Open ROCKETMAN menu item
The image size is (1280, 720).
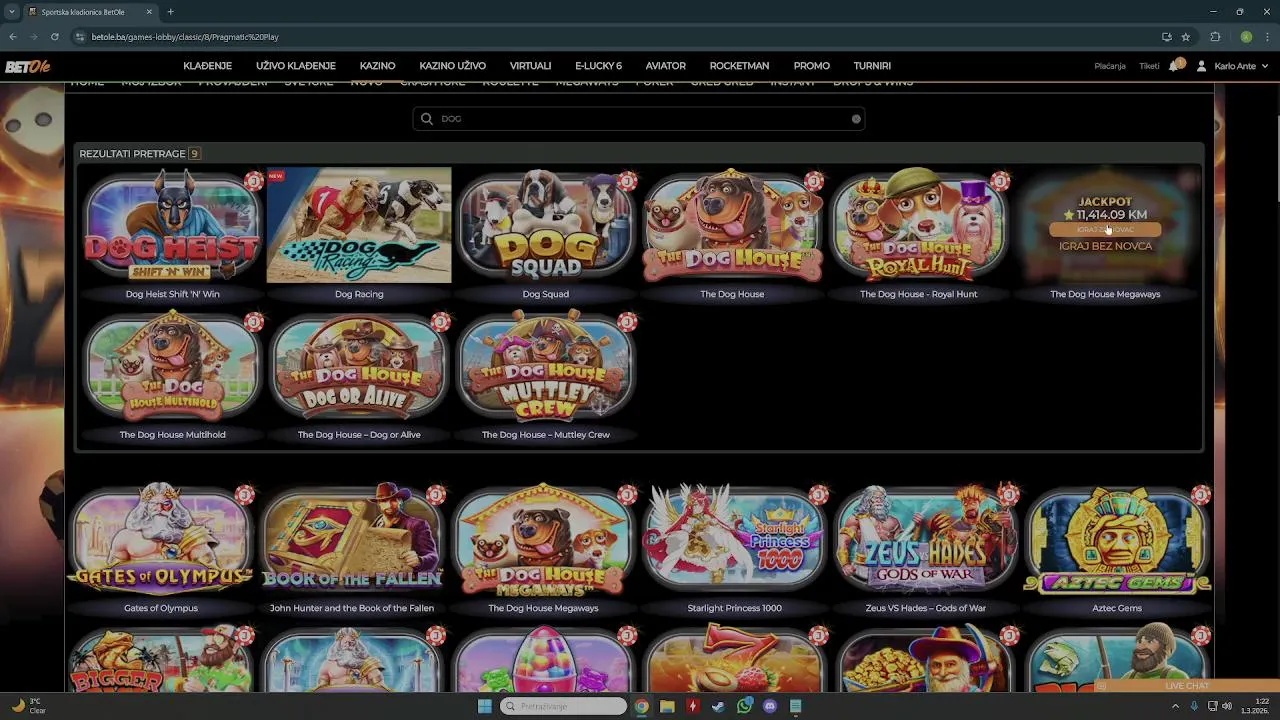pyautogui.click(x=739, y=66)
